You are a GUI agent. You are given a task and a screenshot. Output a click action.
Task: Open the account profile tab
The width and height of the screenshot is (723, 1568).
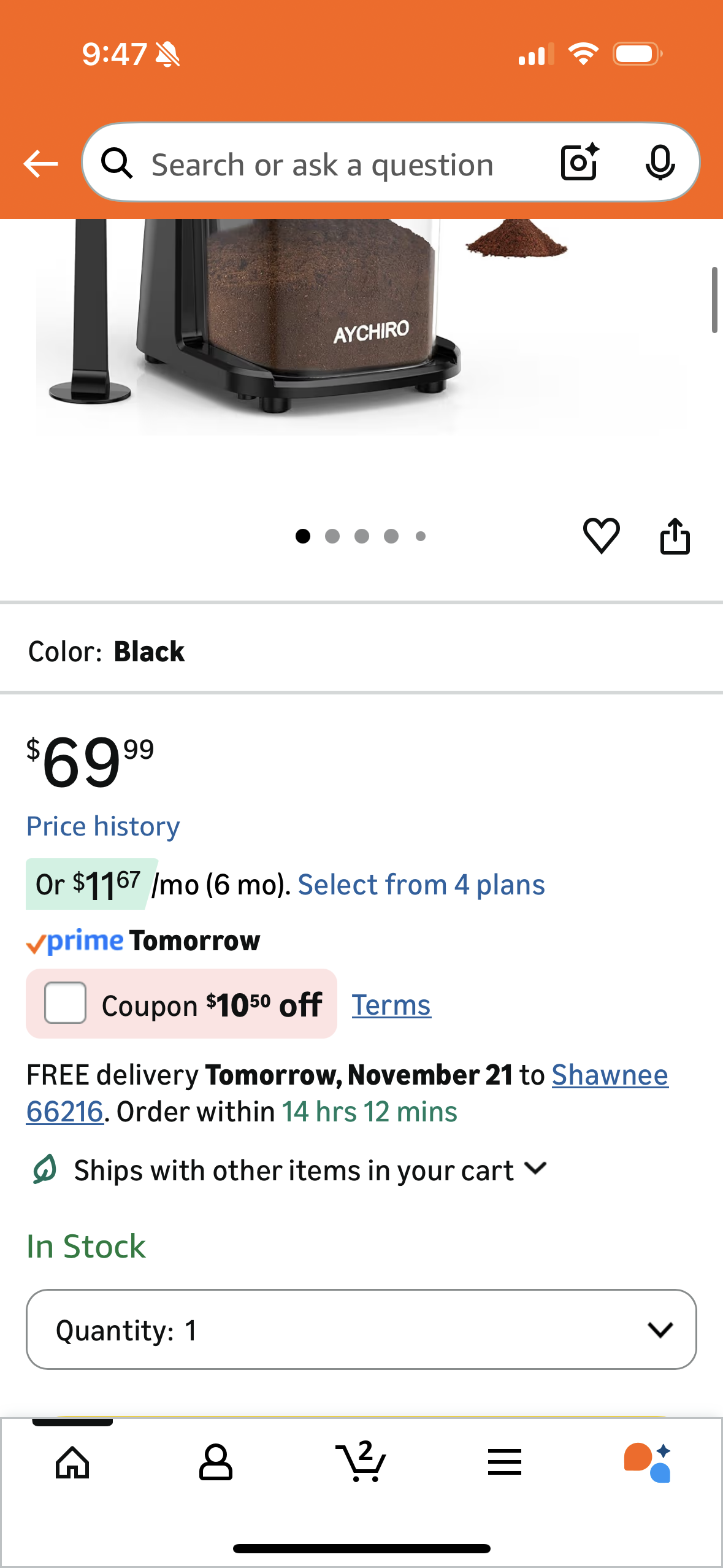[216, 1462]
